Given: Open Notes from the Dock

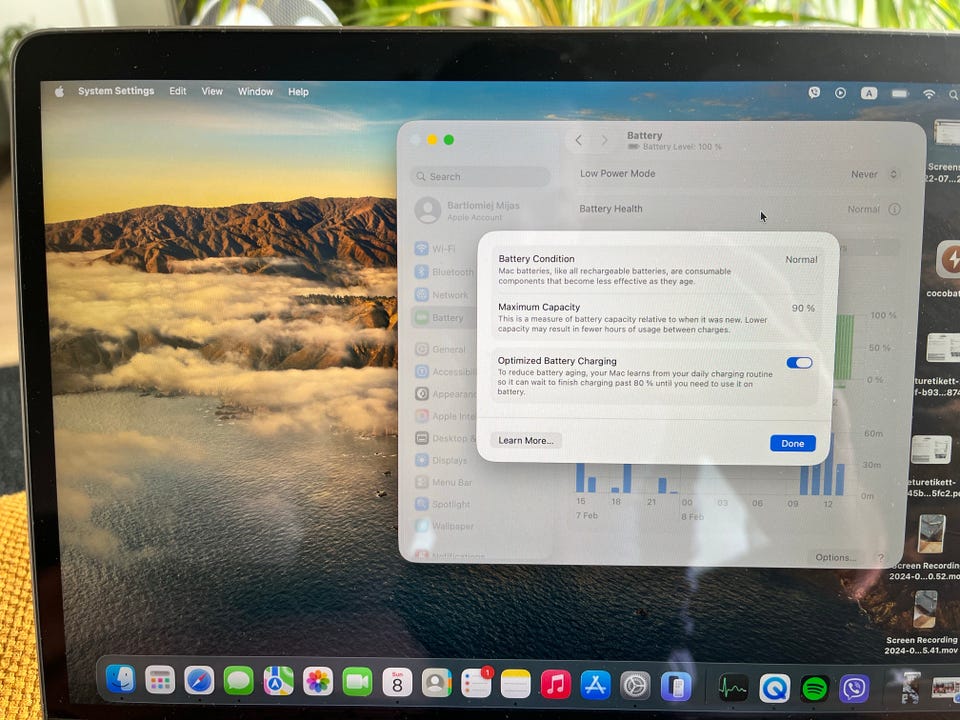Looking at the screenshot, I should point(516,684).
